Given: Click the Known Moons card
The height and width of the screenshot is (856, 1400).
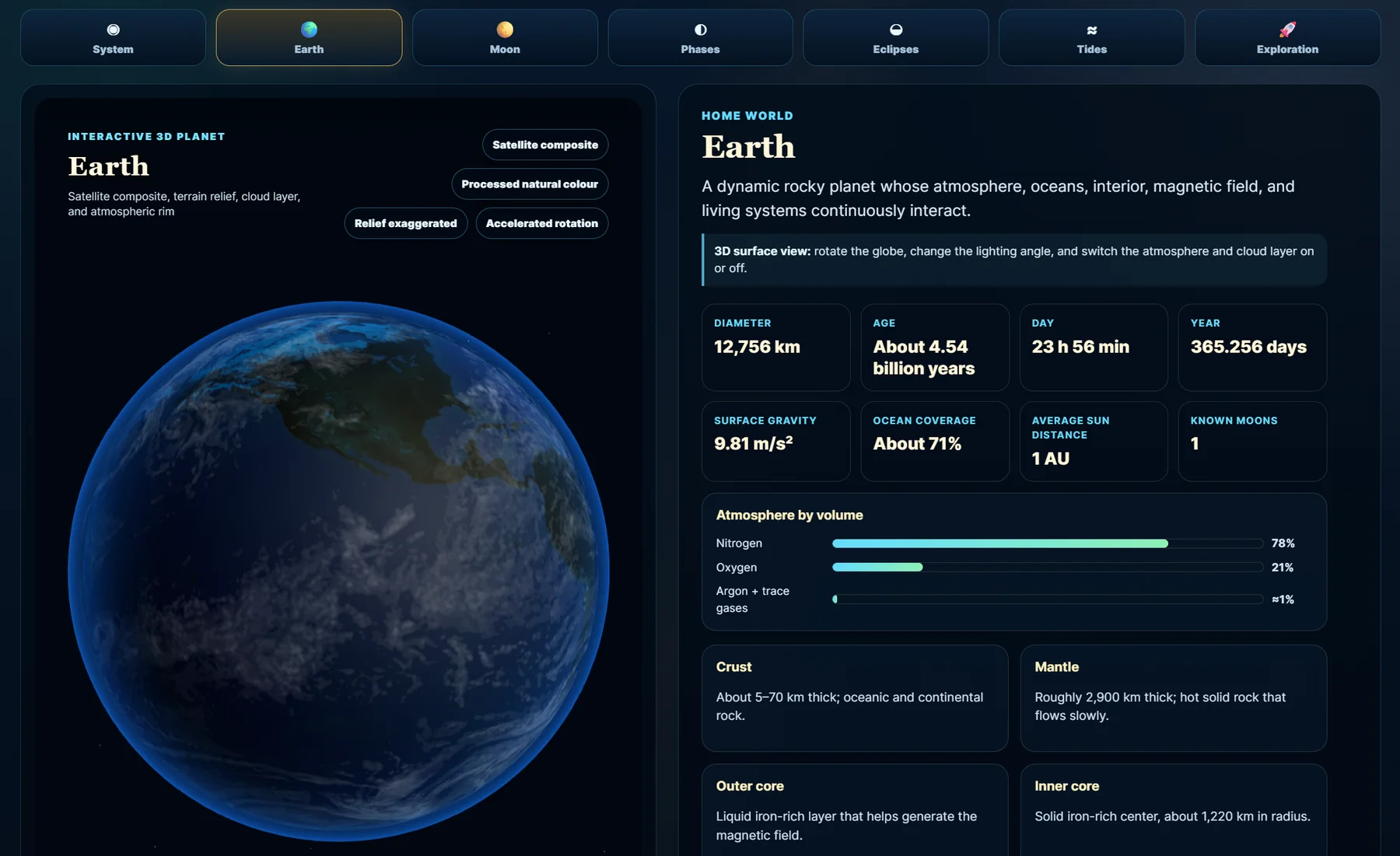Looking at the screenshot, I should tap(1252, 442).
